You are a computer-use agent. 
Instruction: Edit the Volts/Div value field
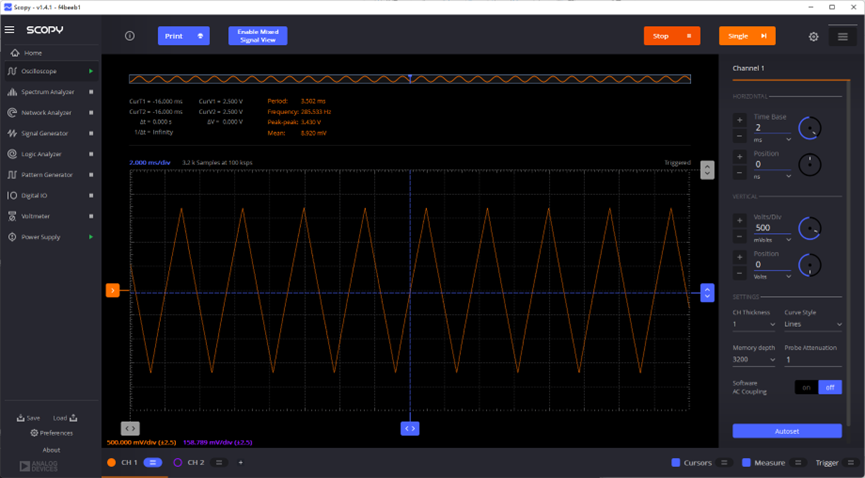click(772, 228)
